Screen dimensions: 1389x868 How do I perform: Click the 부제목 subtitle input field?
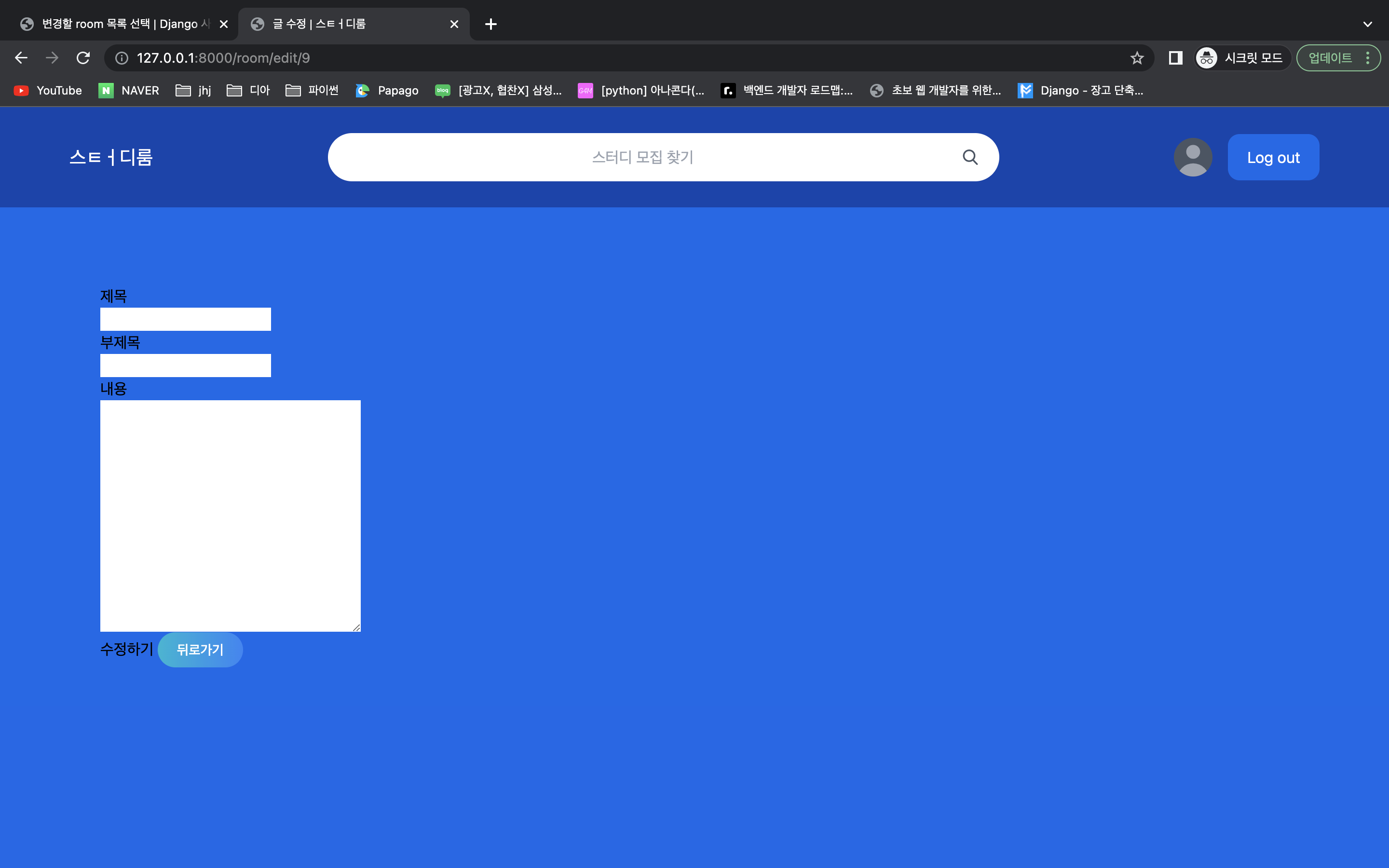pyautogui.click(x=185, y=366)
